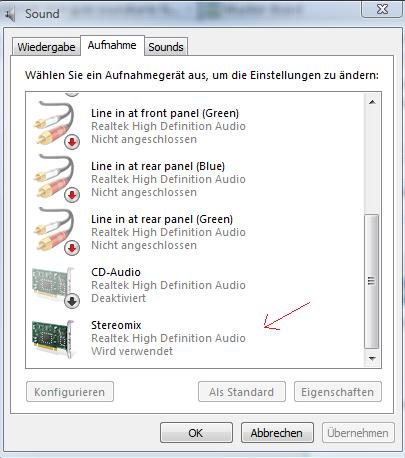Switch to the Wiedergabe tab
Viewport: 405px width, 458px height.
46,47
